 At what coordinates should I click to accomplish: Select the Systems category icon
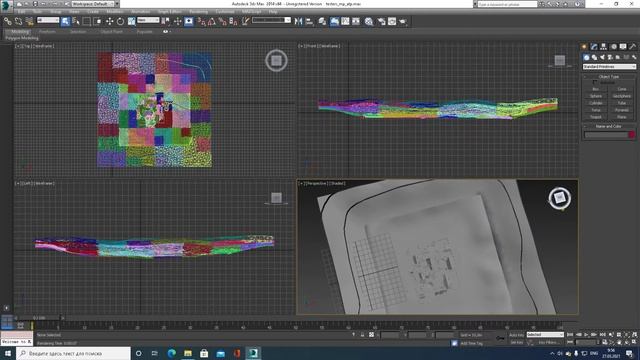click(x=634, y=57)
